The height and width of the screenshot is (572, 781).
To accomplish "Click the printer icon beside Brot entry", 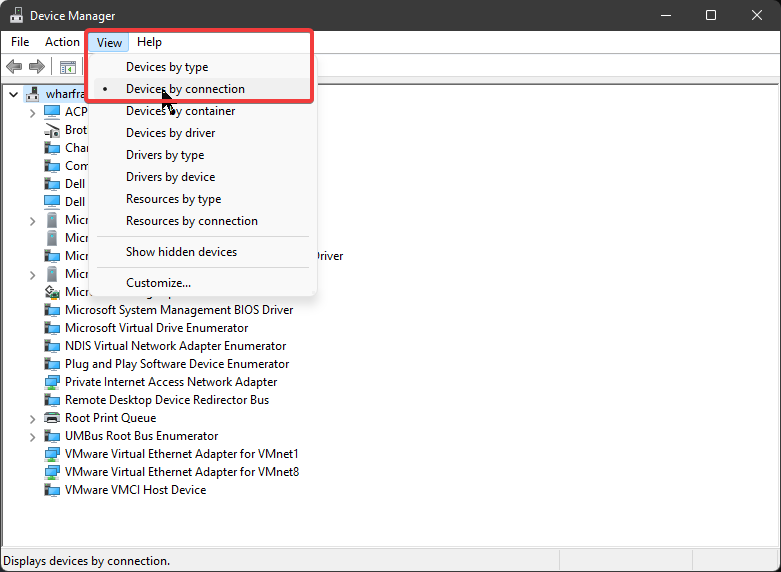I will [x=52, y=130].
